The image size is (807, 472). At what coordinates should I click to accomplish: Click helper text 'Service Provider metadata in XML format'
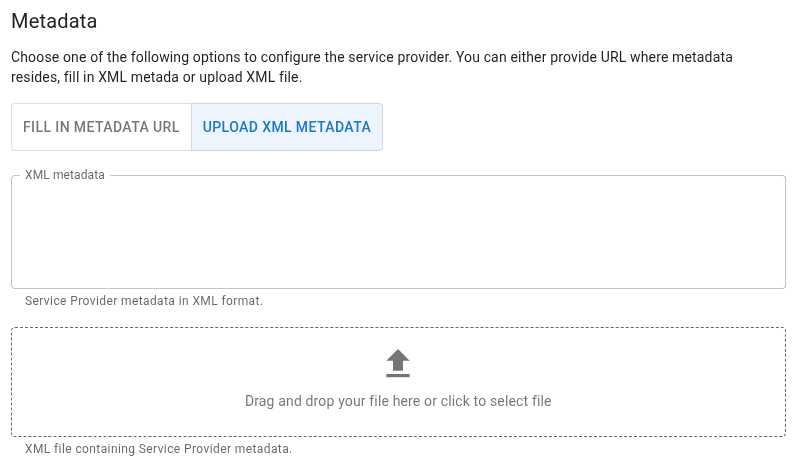point(144,300)
